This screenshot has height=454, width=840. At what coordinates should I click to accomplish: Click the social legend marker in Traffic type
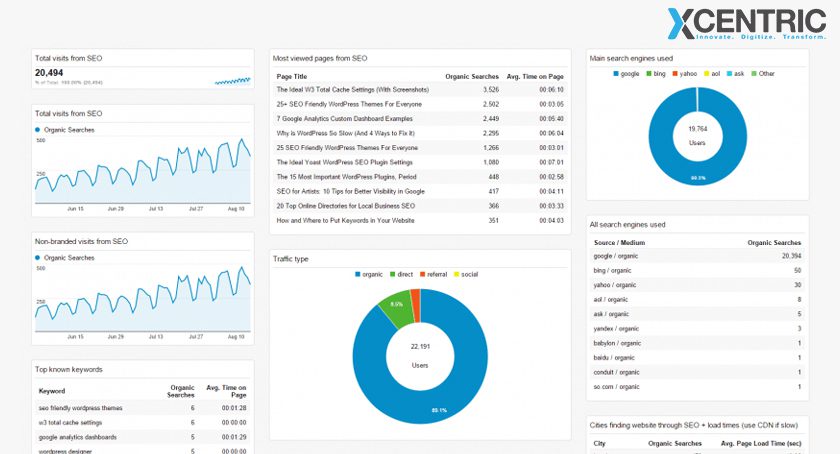(457, 274)
